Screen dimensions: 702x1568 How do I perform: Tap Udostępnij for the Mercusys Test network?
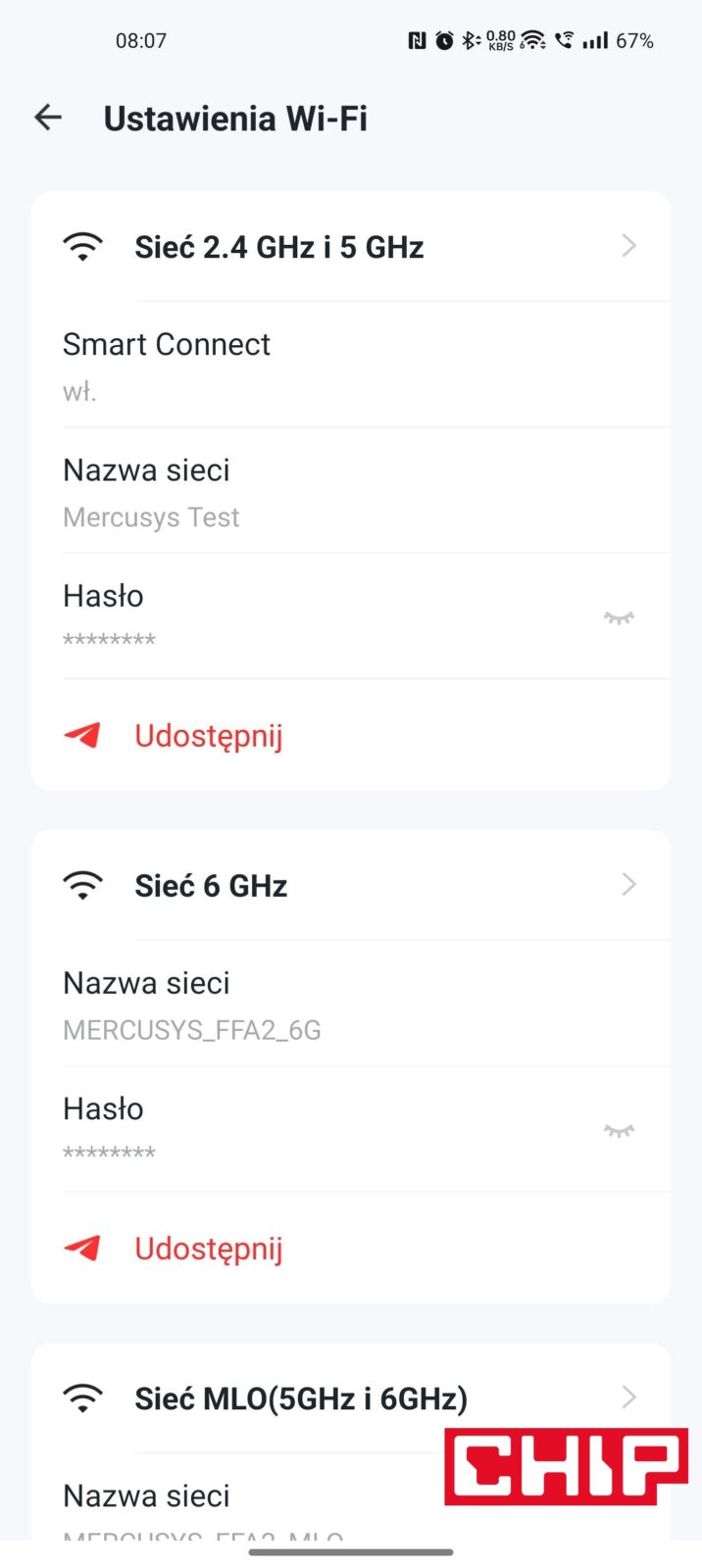[x=209, y=736]
